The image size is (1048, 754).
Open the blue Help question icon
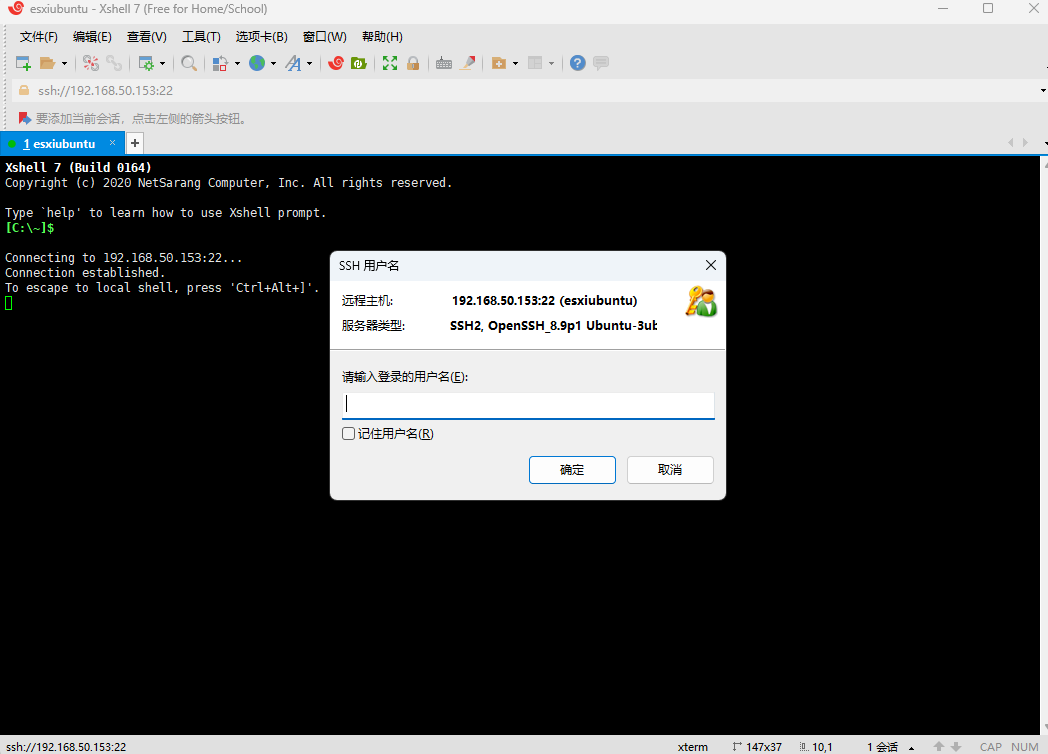point(578,64)
